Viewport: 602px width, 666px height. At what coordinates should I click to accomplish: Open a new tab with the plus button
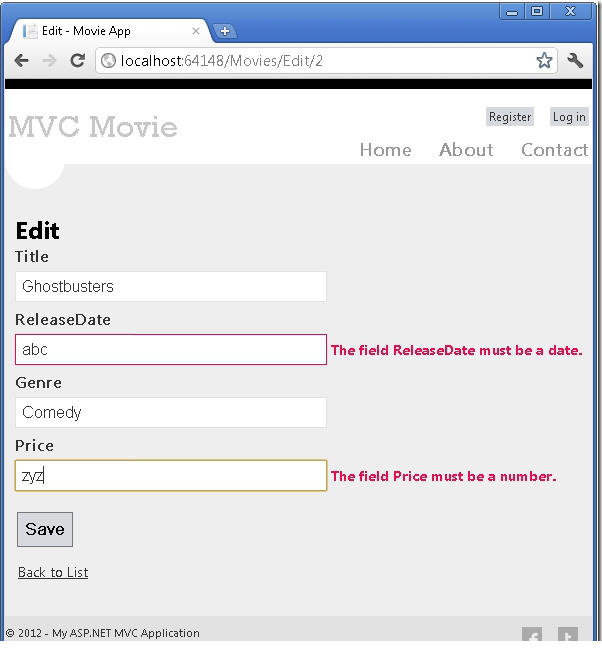(225, 31)
